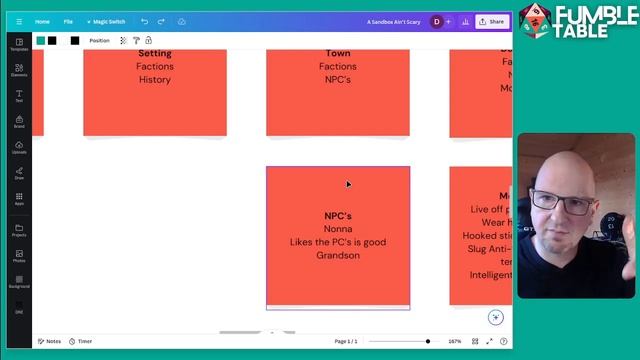
Task: Open the help question mark icon
Action: (504, 341)
